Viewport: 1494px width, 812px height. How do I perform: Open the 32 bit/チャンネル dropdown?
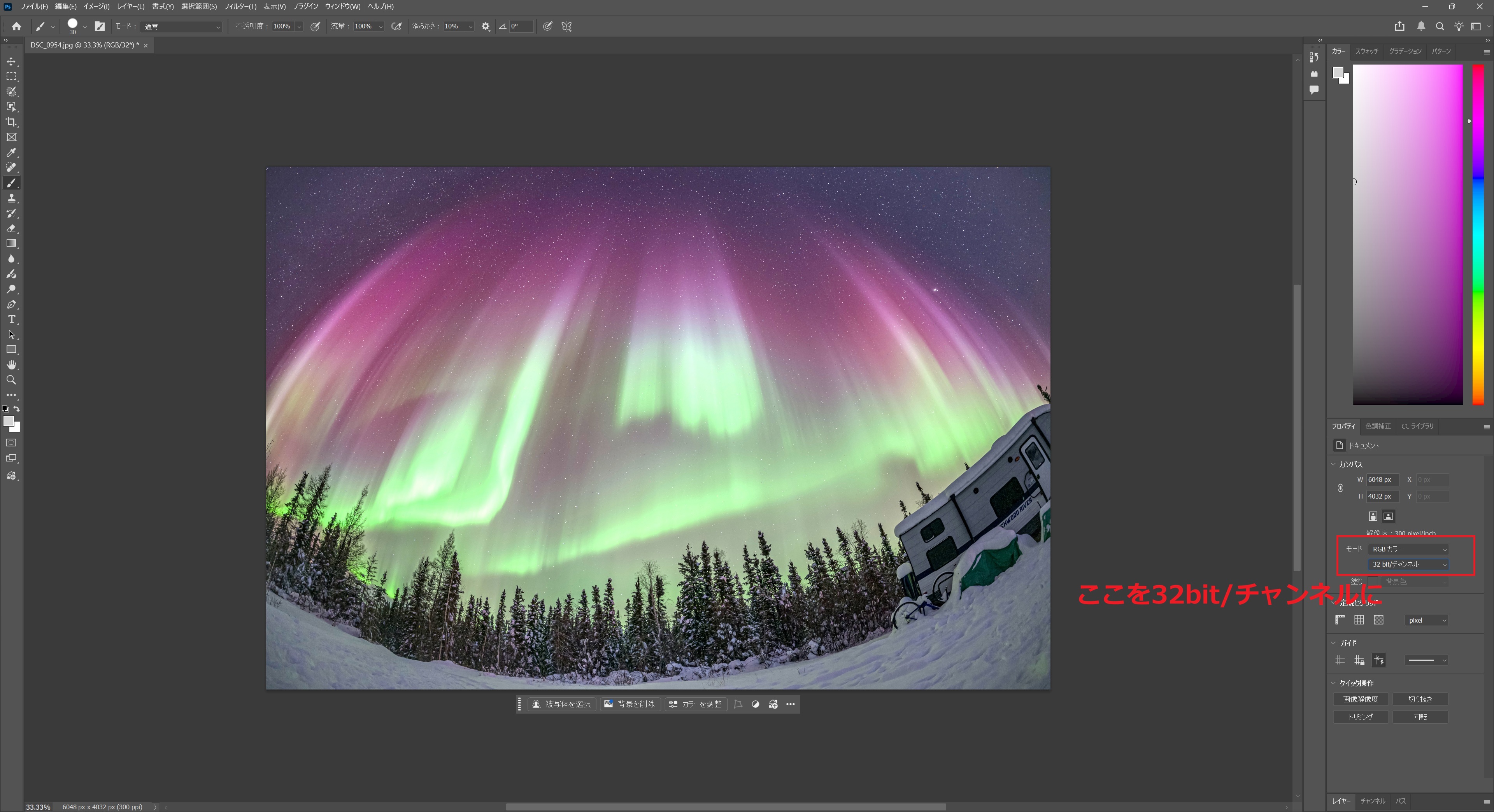pos(1409,564)
